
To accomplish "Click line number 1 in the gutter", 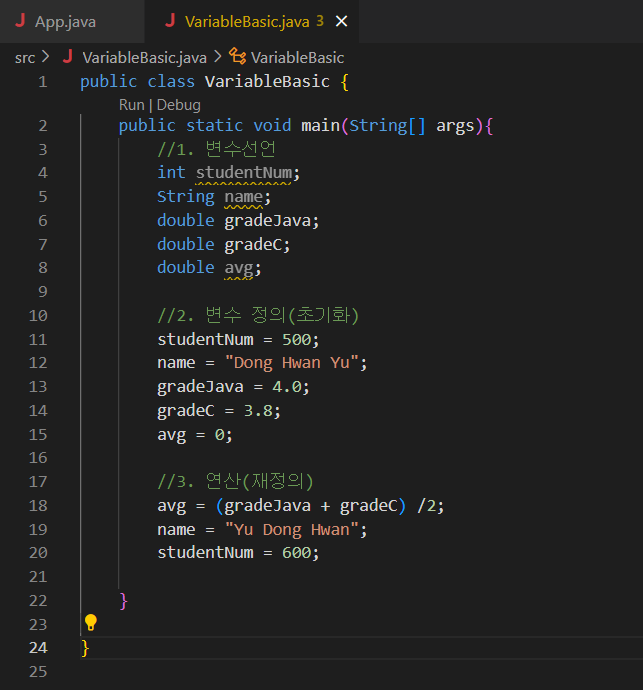I will 43,82.
